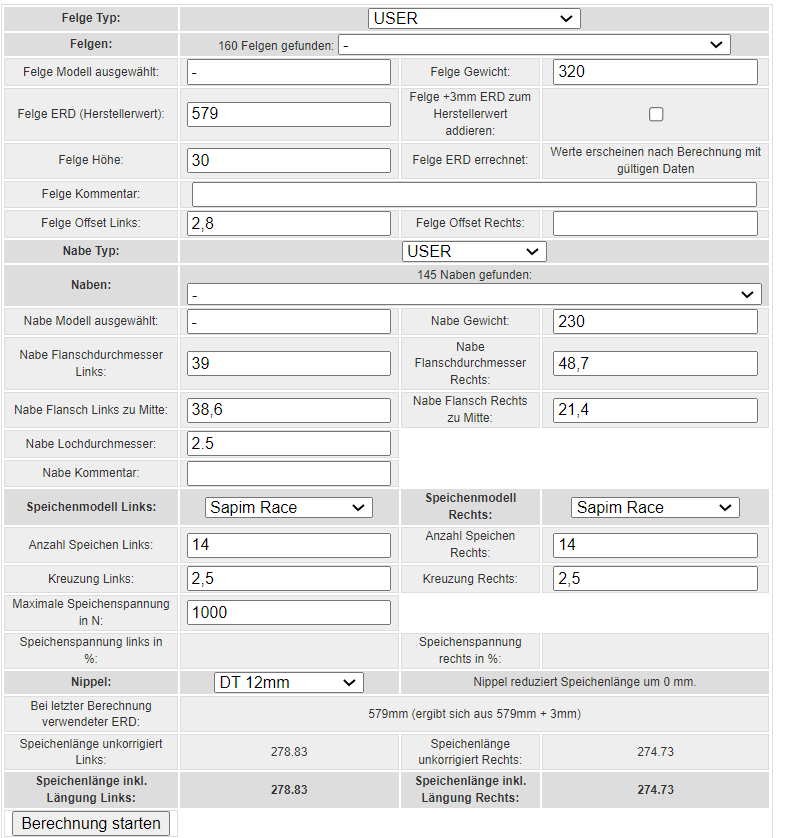This screenshot has width=796, height=838.
Task: Click the Kreuzung Links field 2,5
Action: [289, 579]
